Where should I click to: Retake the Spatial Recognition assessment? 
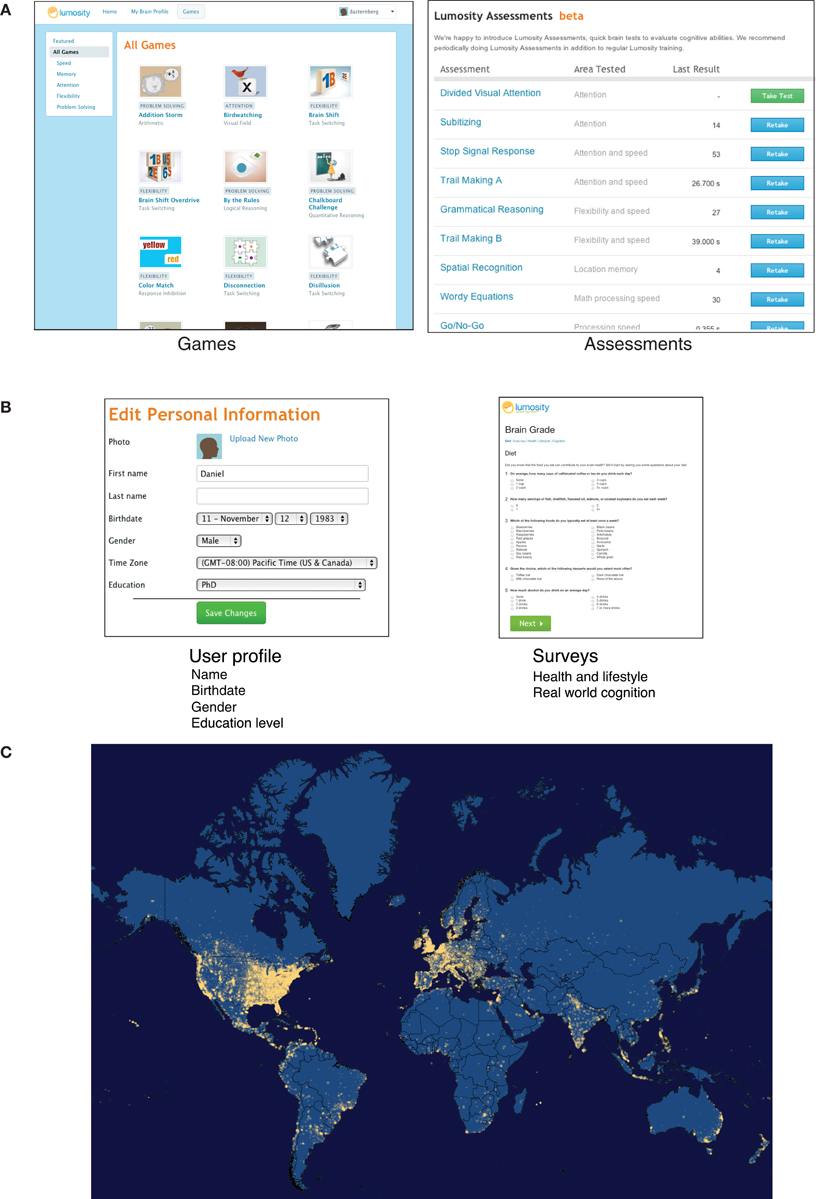pyautogui.click(x=777, y=270)
